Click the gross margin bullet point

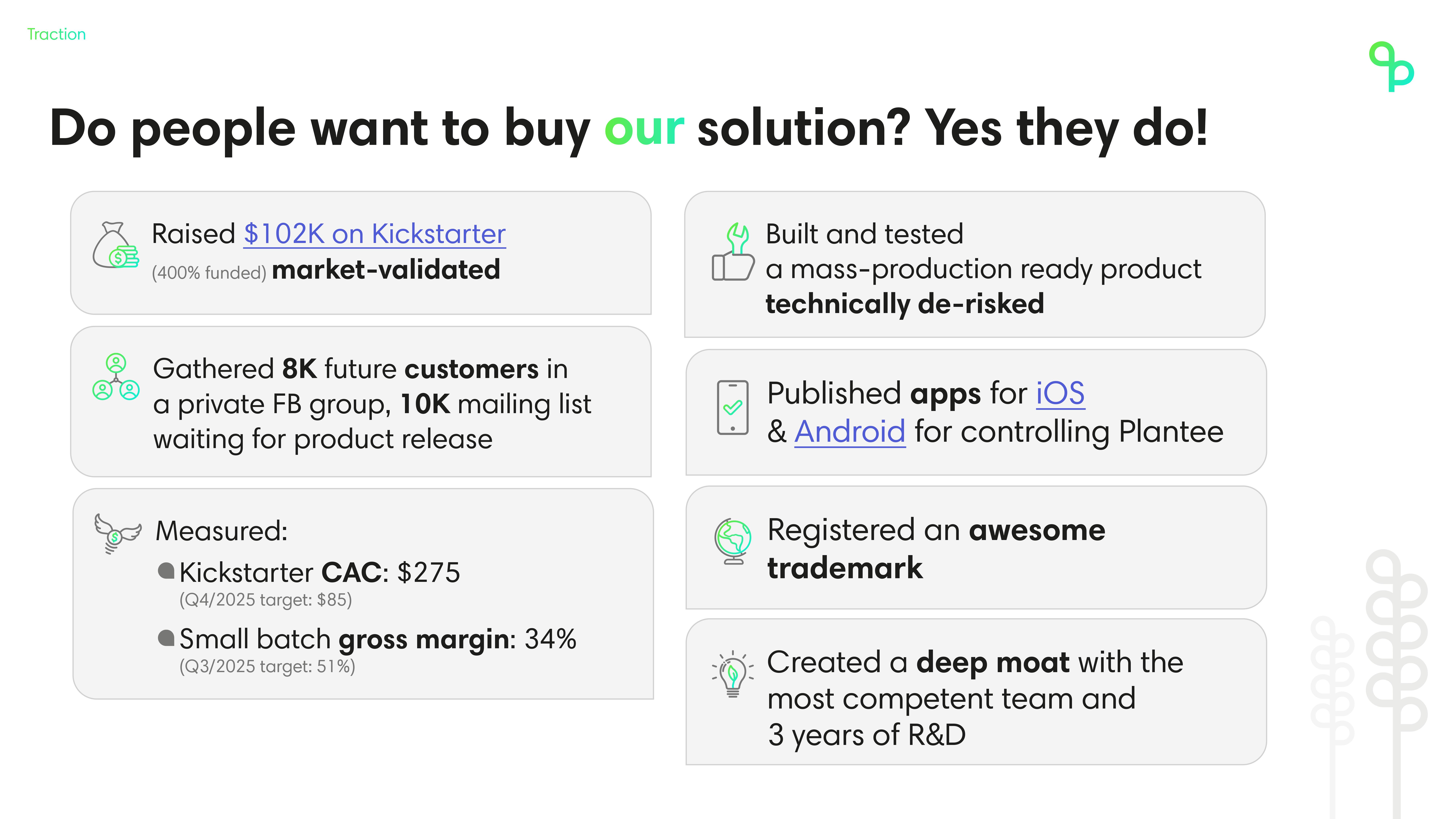tap(378, 639)
